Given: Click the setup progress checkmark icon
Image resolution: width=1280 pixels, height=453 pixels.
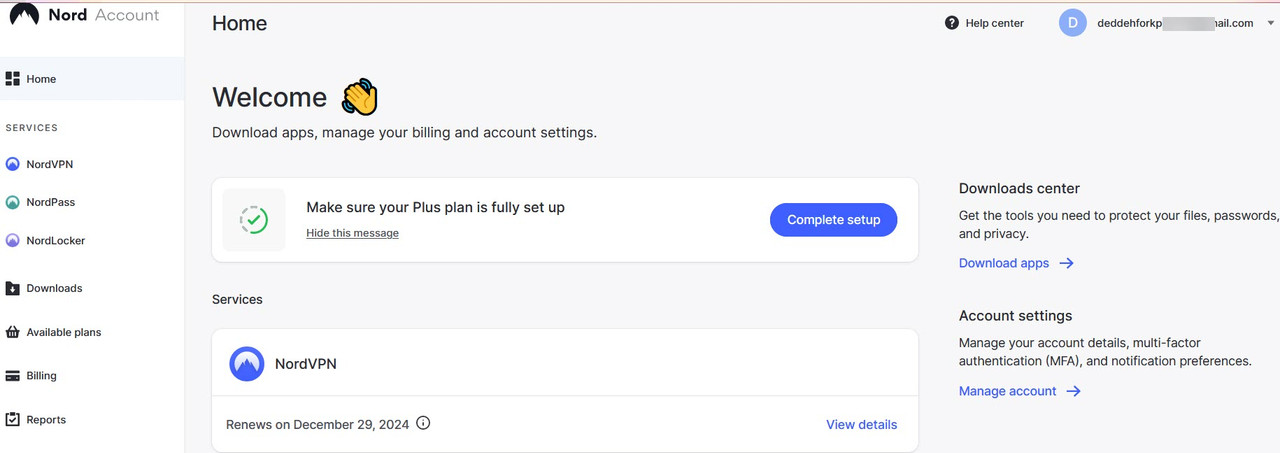Looking at the screenshot, I should click(x=254, y=220).
